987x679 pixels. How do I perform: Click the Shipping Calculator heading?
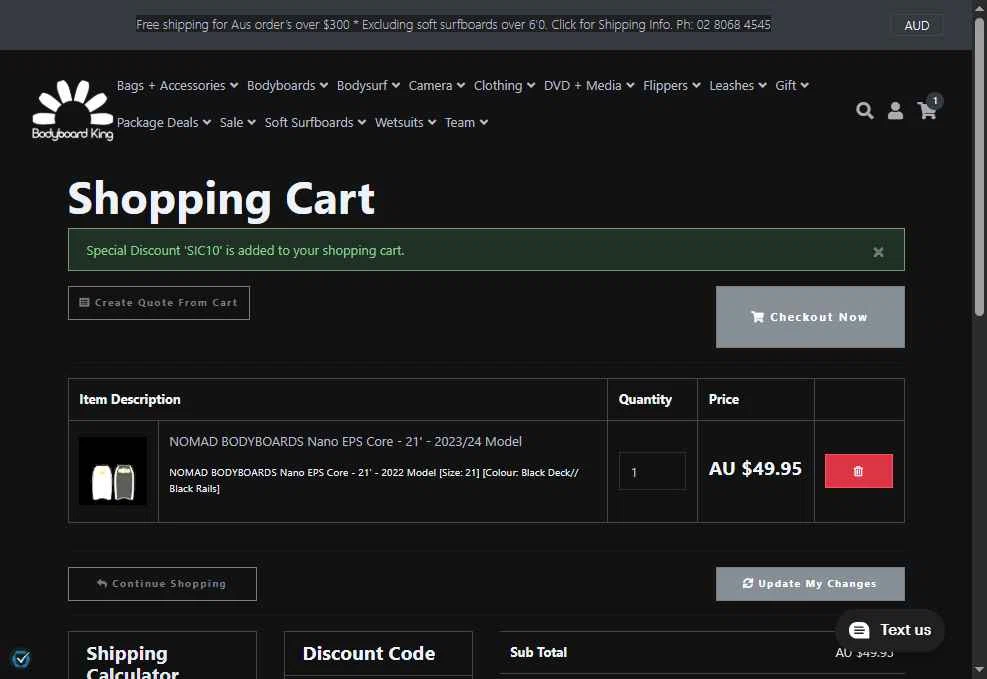tap(133, 662)
